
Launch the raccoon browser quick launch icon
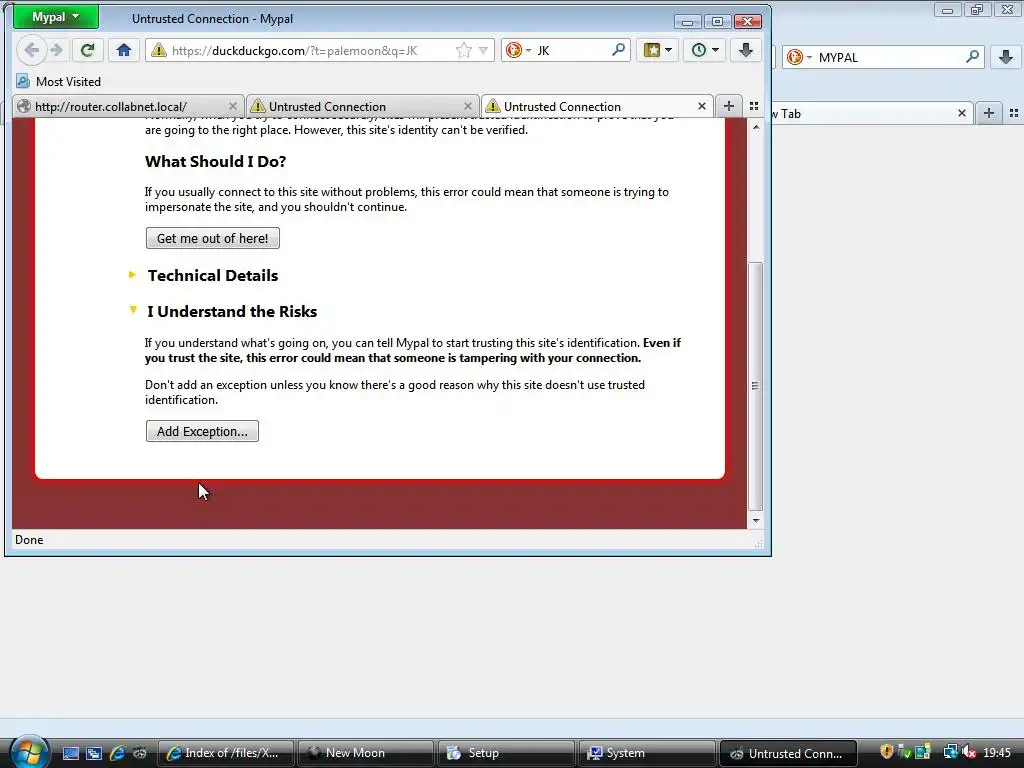140,753
